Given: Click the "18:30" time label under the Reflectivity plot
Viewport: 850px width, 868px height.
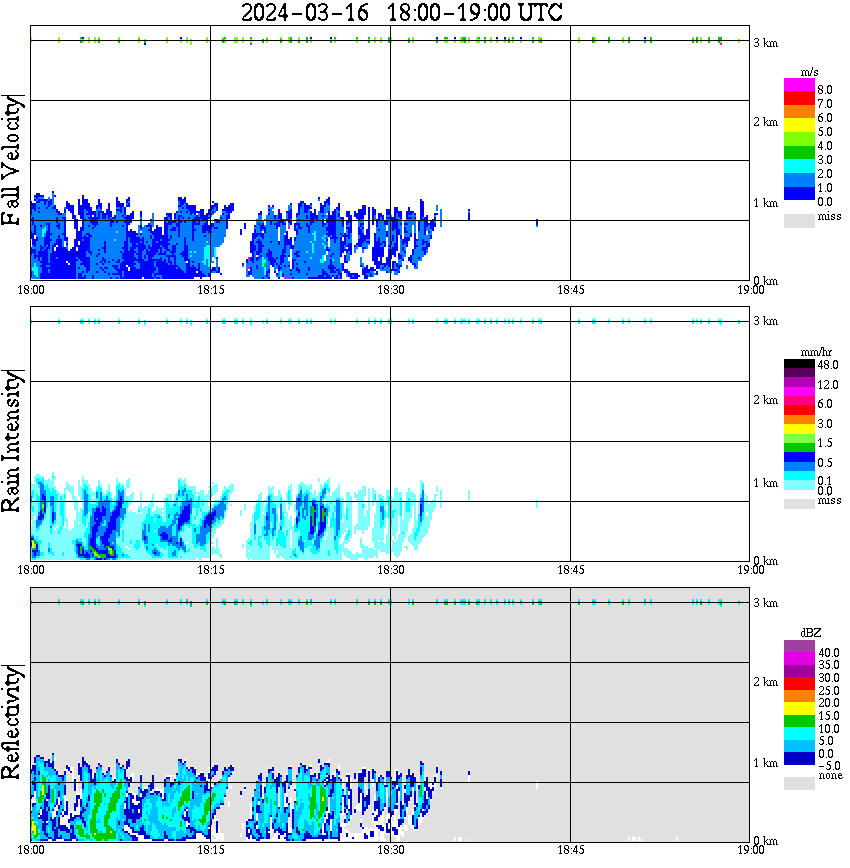Looking at the screenshot, I should (391, 850).
